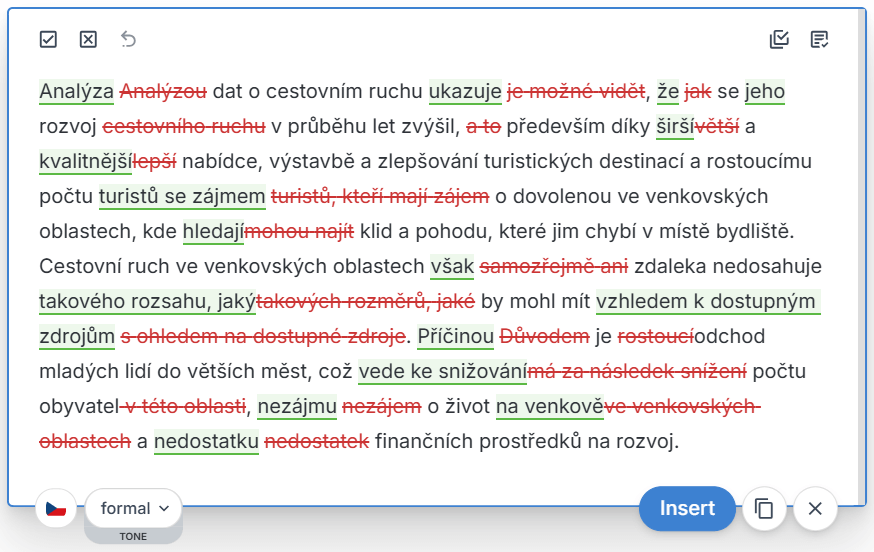Select the suggestion "Příčinou"
874x552 pixels.
pyautogui.click(x=456, y=336)
